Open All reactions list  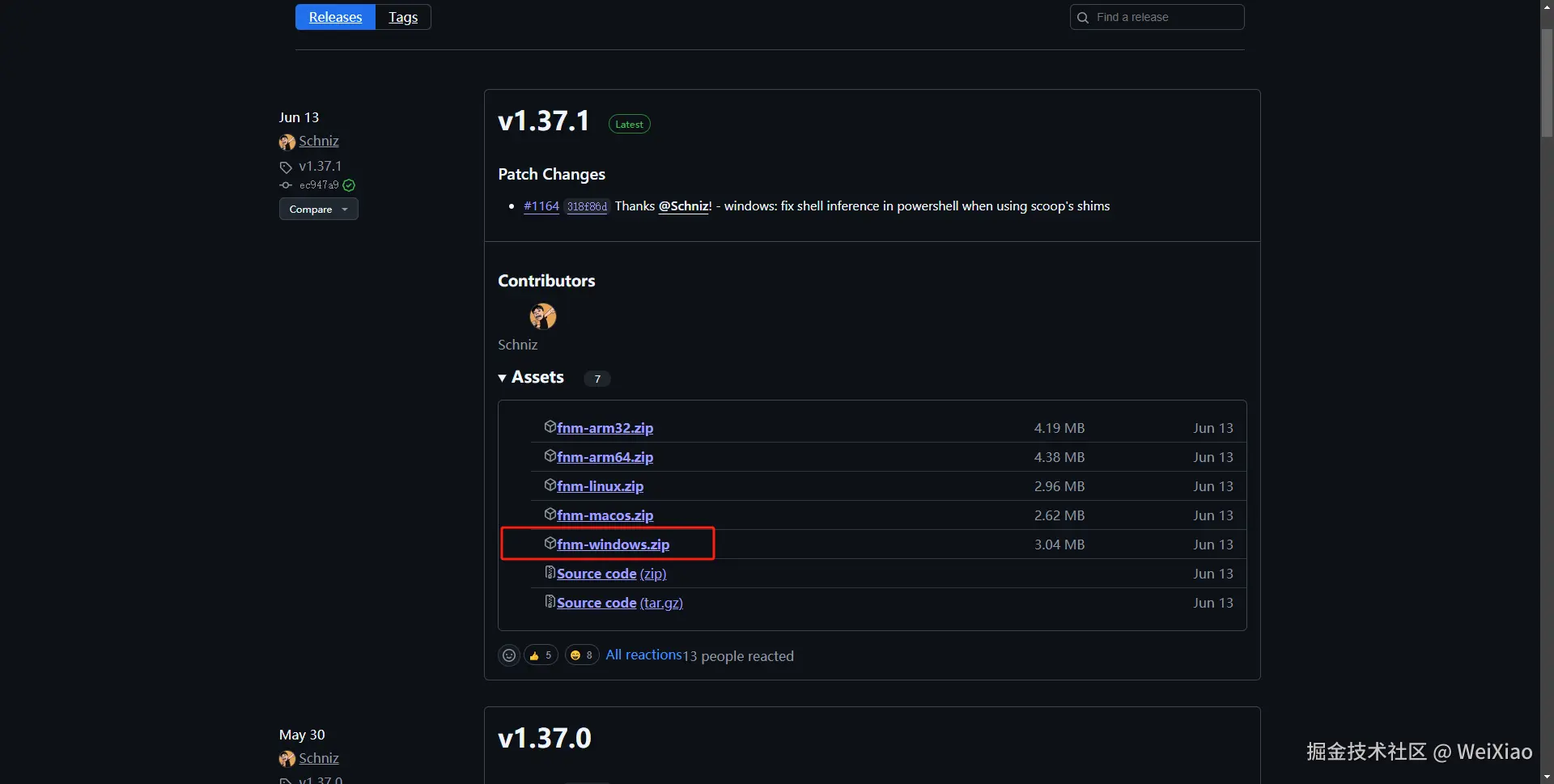pos(643,655)
